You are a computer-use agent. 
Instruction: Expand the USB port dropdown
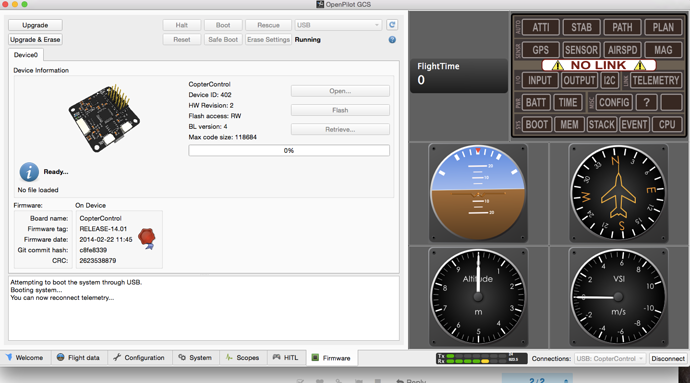coord(338,25)
